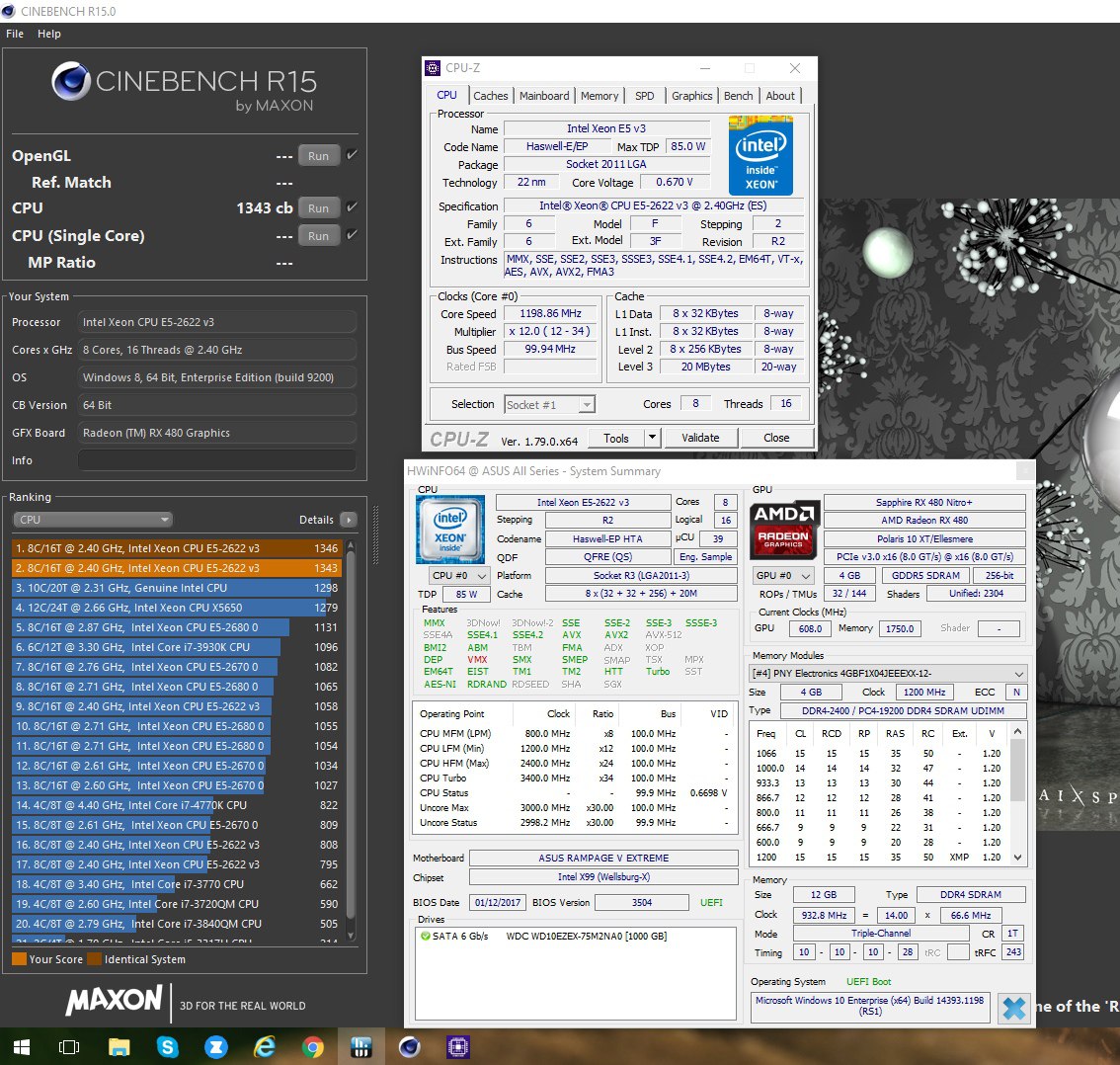The height and width of the screenshot is (1065, 1120).
Task: Open the Ranking CPU dropdown
Action: (x=93, y=520)
